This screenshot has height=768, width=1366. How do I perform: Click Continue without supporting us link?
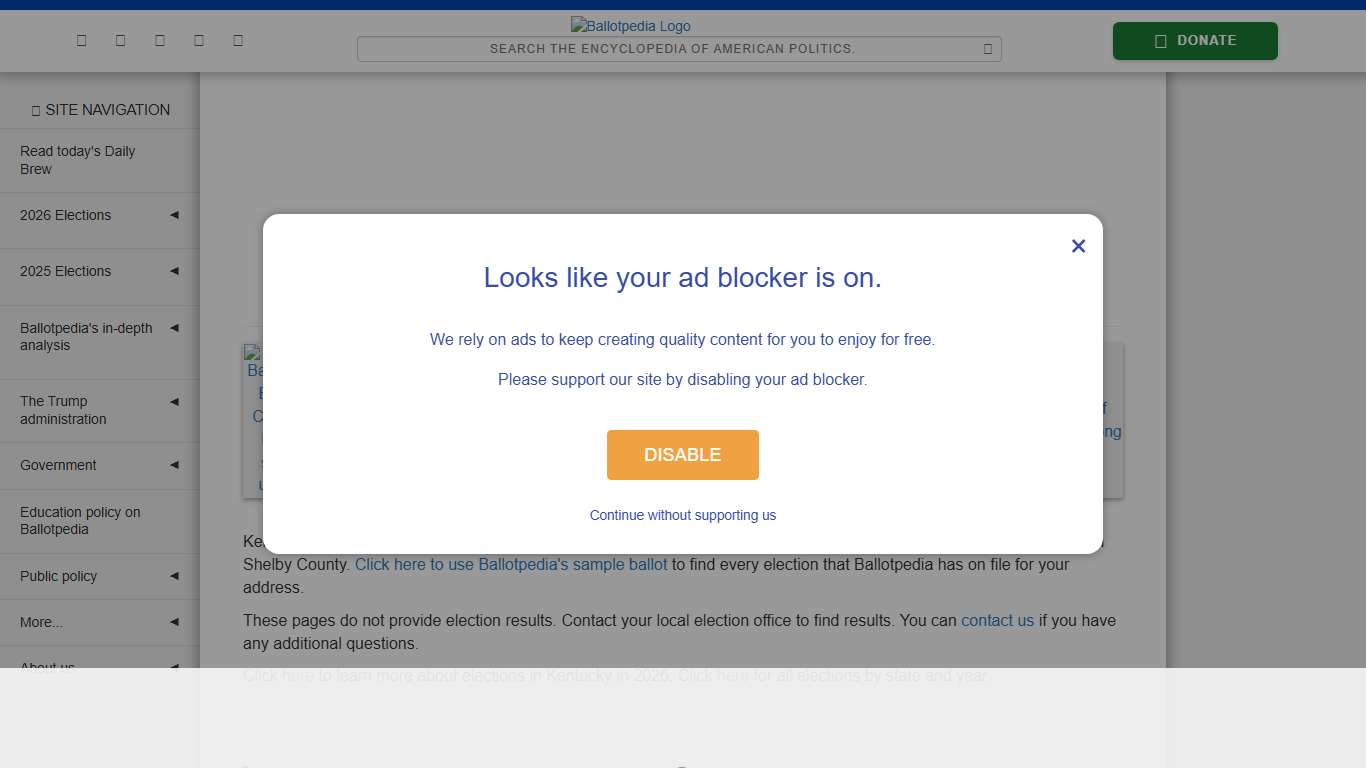click(x=683, y=515)
